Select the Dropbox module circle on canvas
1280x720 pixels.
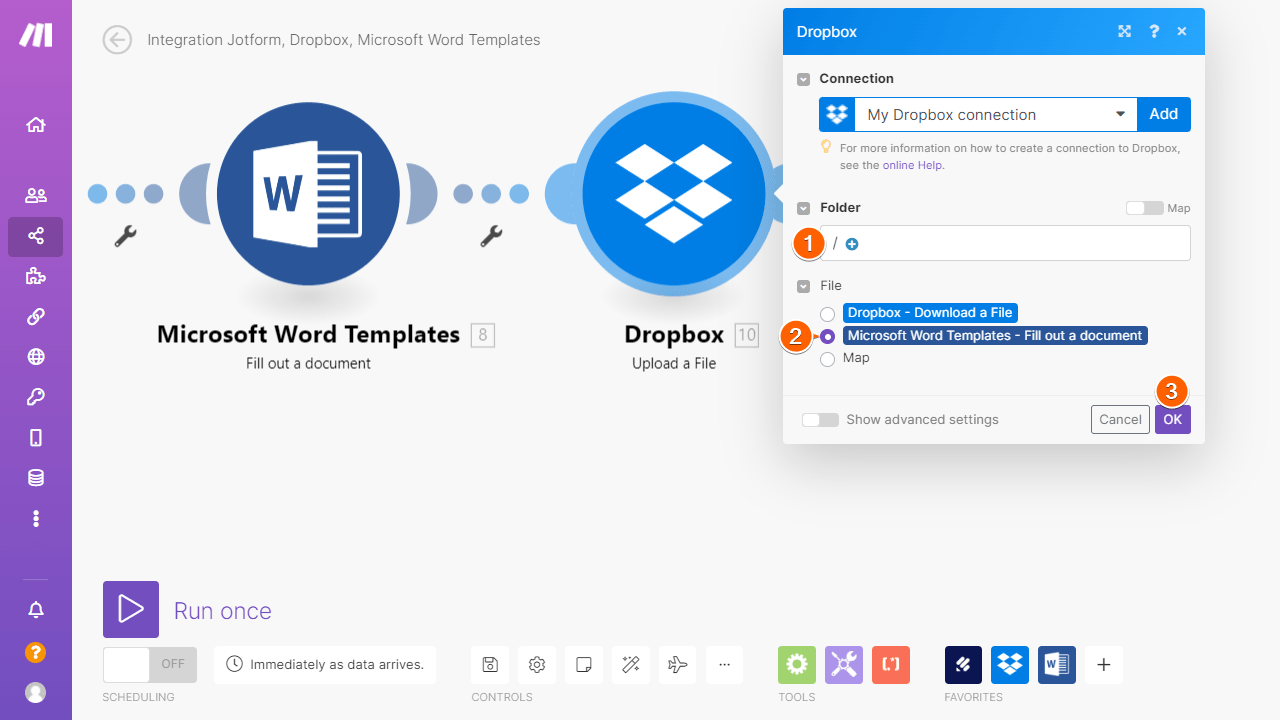[674, 194]
